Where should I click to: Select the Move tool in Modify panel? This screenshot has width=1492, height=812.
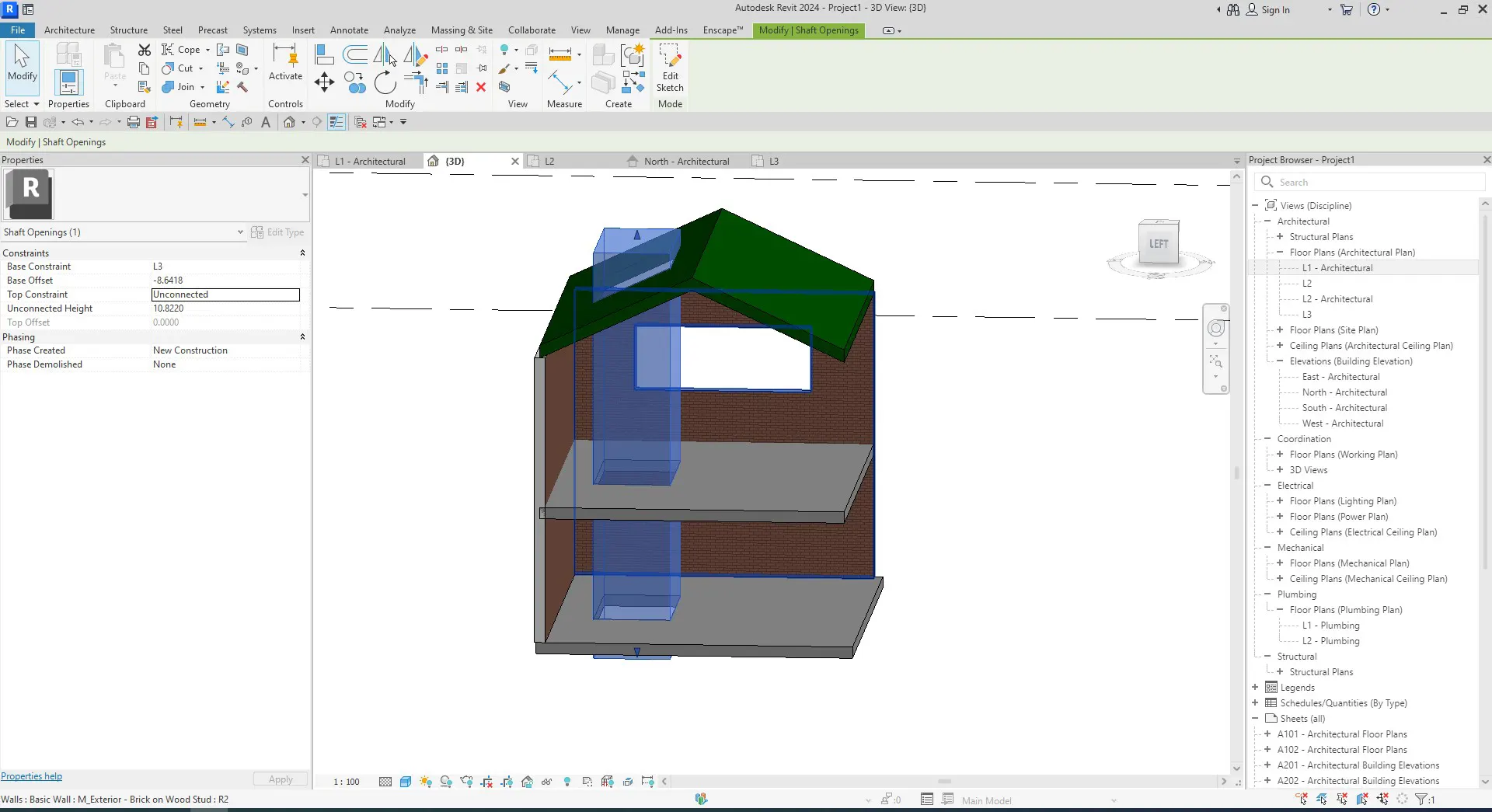(324, 82)
